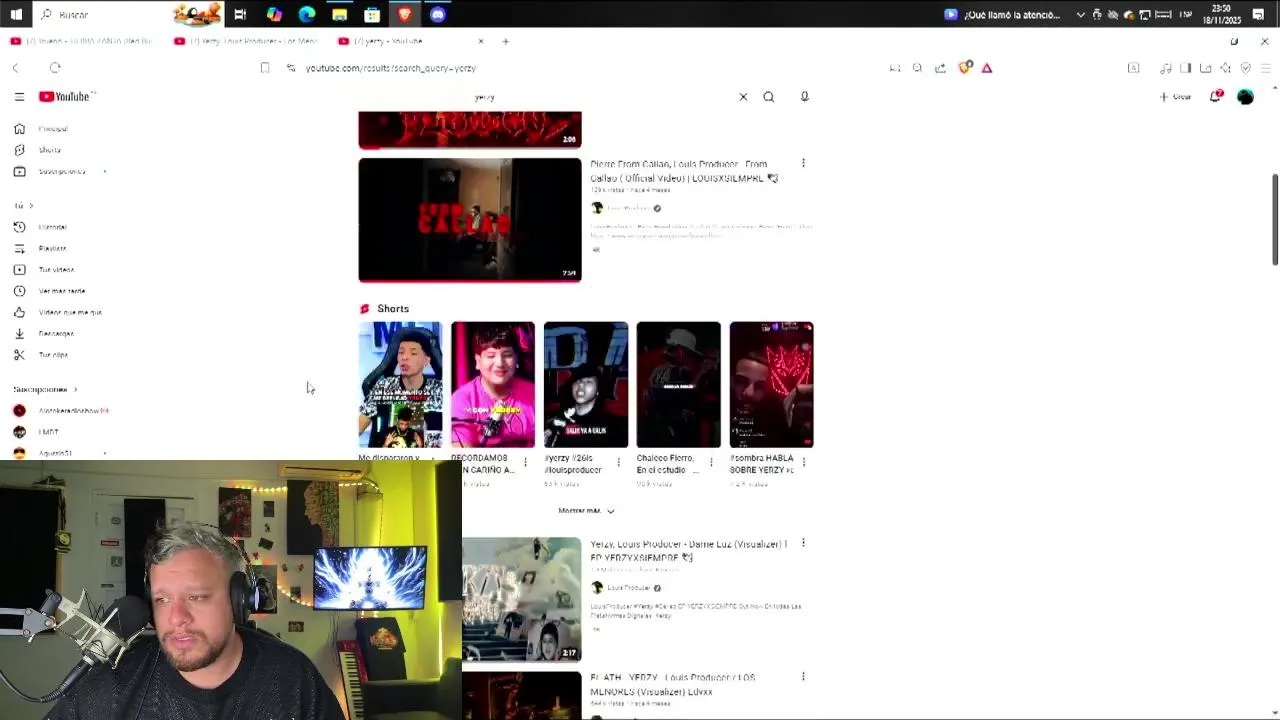This screenshot has width=1280, height=720.
Task: Expand Windows system tray overflow chevron
Action: (1081, 15)
